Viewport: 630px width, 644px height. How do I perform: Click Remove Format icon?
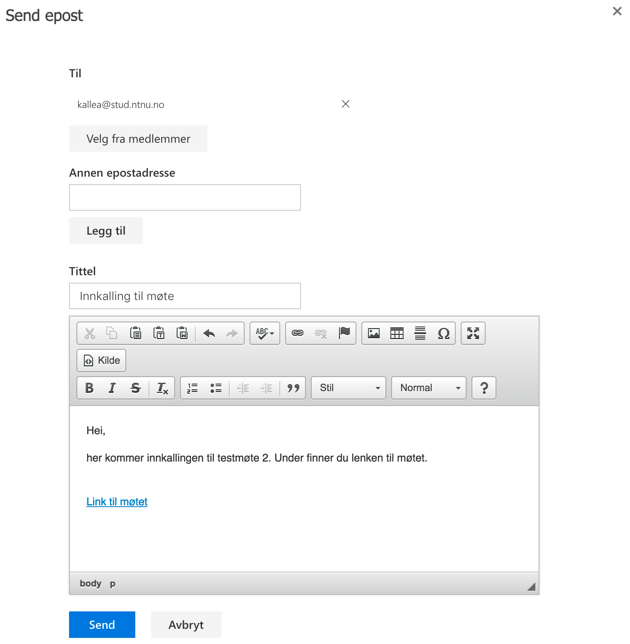pyautogui.click(x=162, y=388)
